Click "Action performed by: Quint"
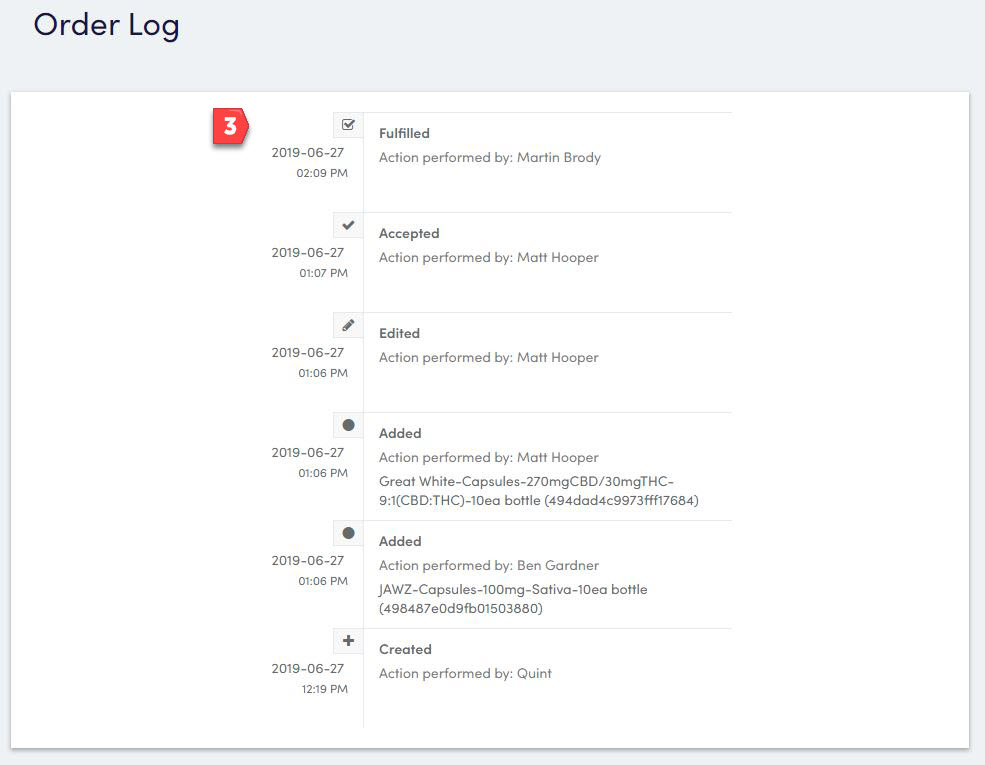This screenshot has width=985, height=765. (x=465, y=673)
